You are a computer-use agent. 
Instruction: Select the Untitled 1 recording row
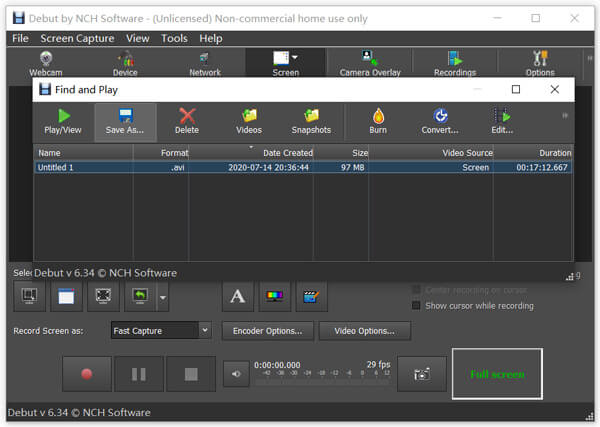click(303, 167)
